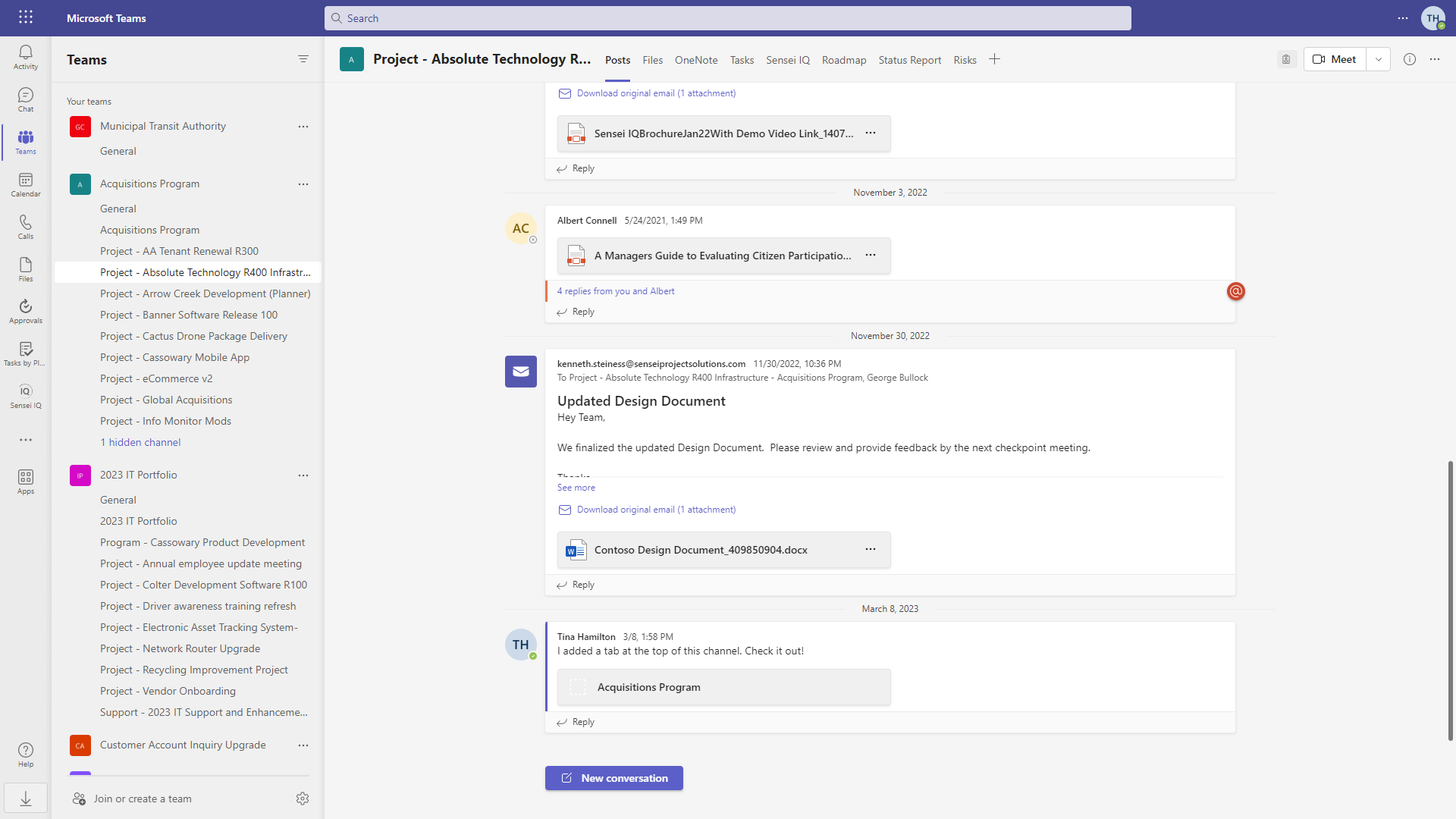This screenshot has width=1456, height=819.
Task: Click Albert Connell's AC avatar
Action: [521, 228]
